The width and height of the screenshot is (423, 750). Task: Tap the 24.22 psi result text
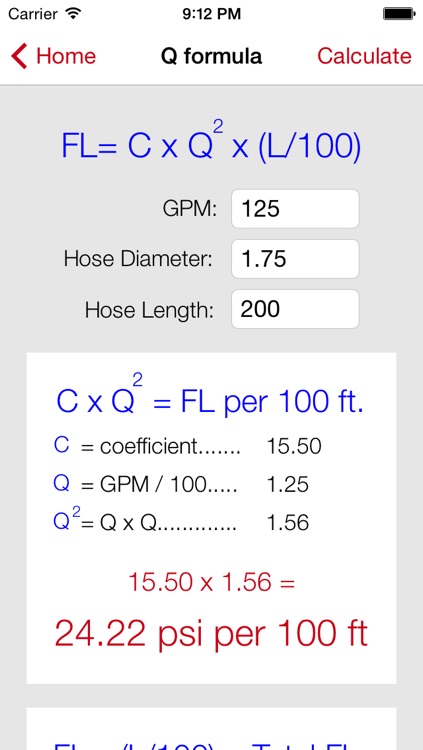tap(211, 633)
